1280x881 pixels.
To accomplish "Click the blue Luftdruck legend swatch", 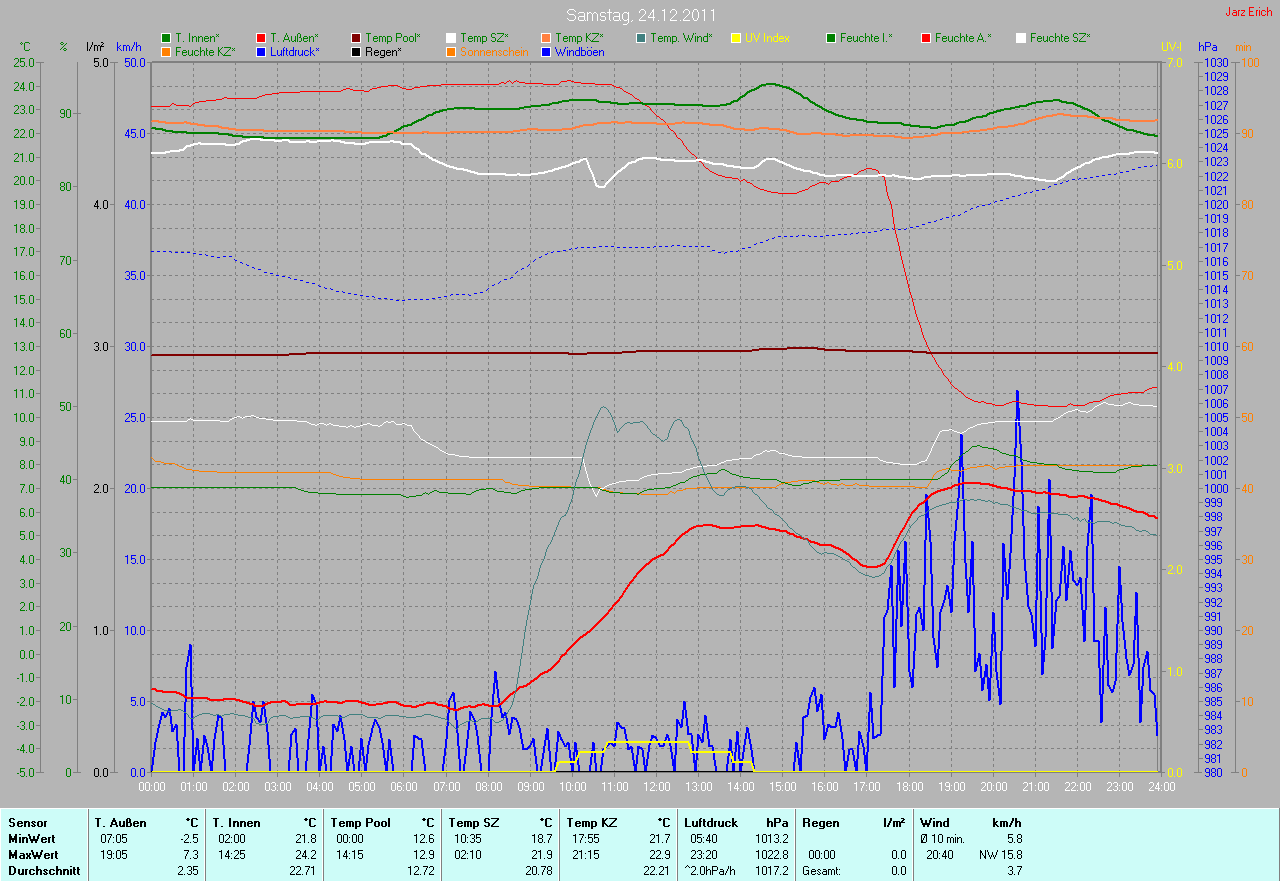I will click(x=261, y=51).
